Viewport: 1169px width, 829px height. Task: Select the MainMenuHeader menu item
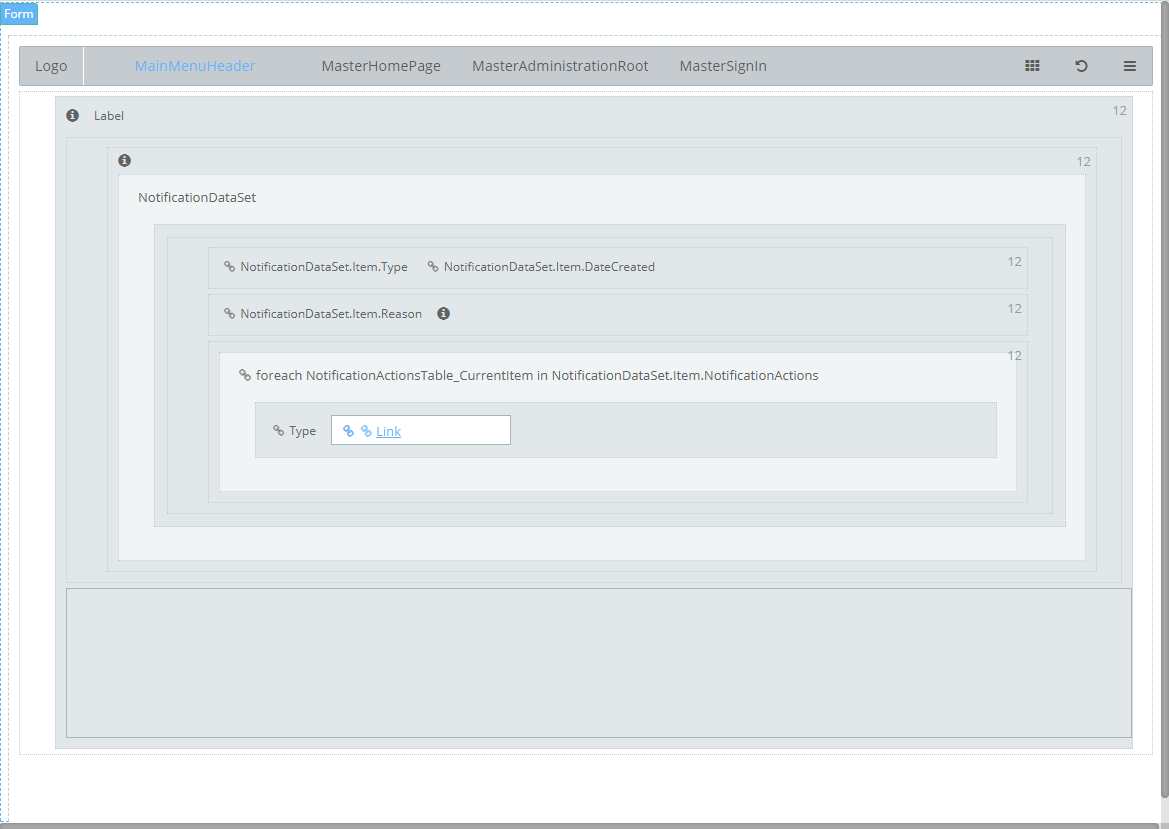pyautogui.click(x=195, y=66)
